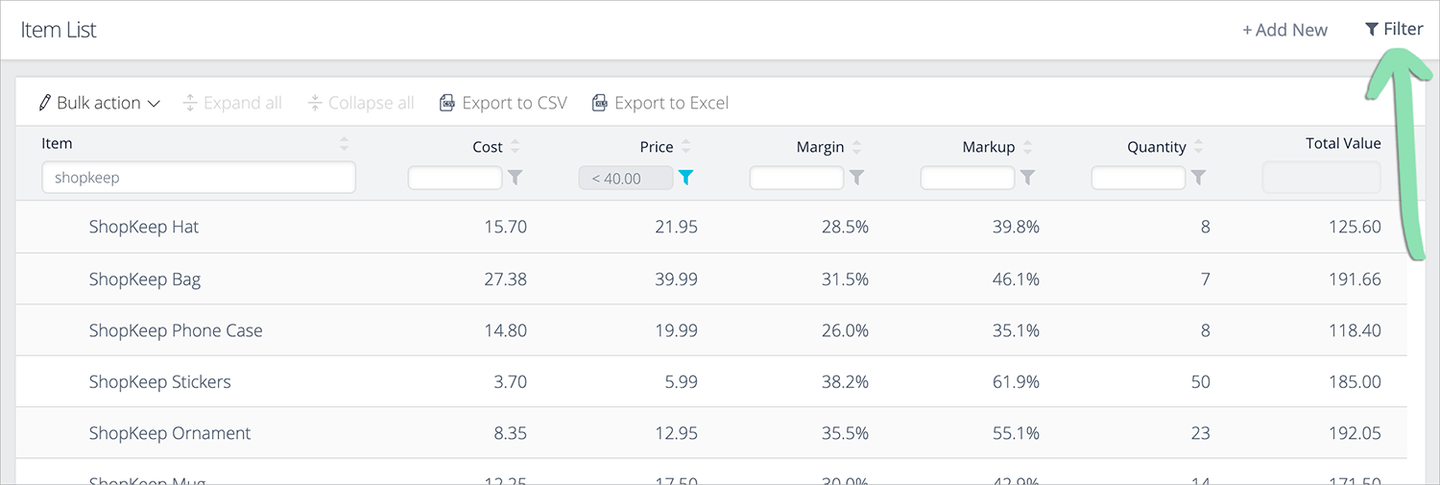
Task: Click the Margin filter funnel icon
Action: [857, 178]
